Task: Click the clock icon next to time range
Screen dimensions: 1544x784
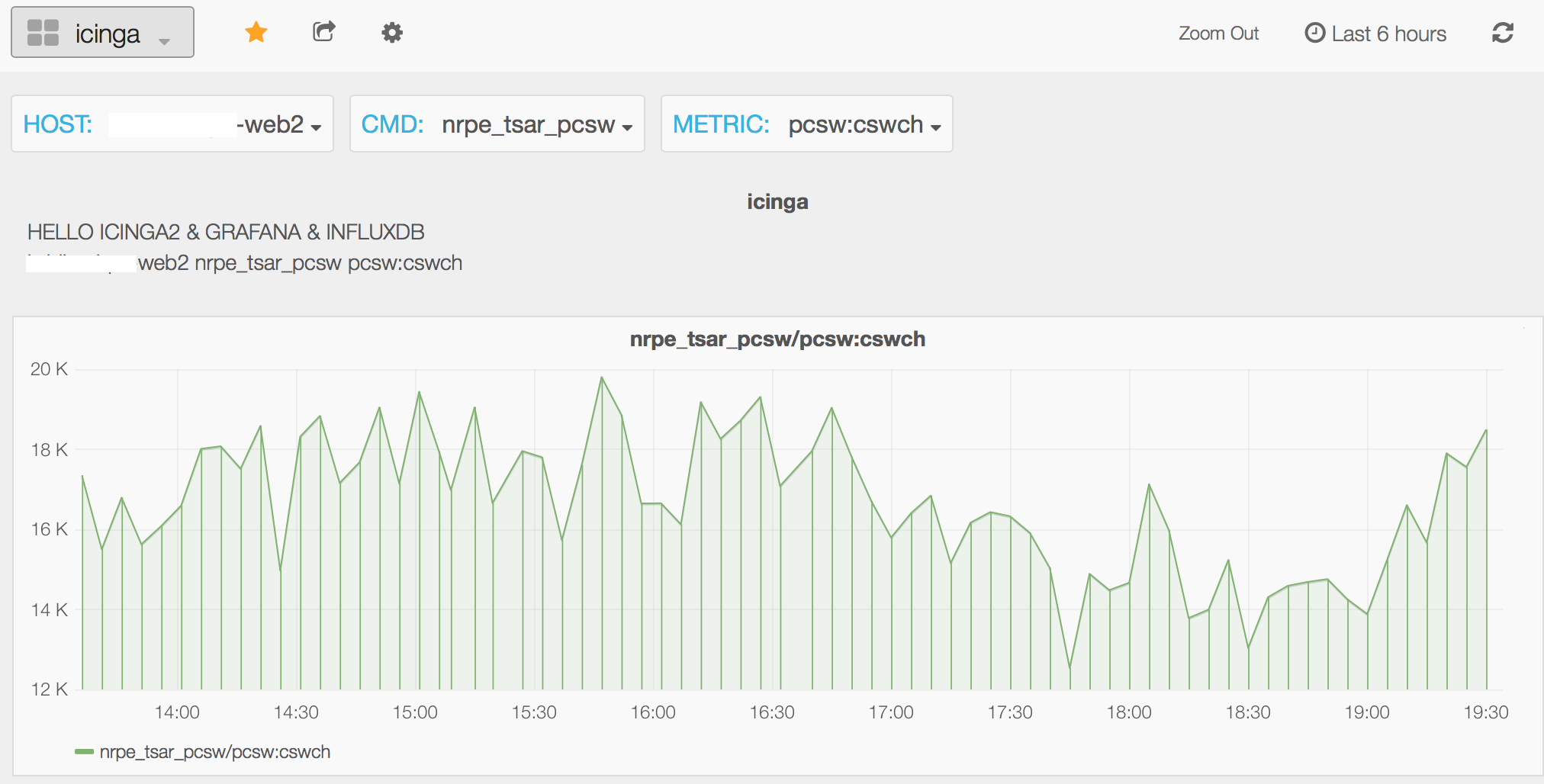Action: pyautogui.click(x=1314, y=33)
